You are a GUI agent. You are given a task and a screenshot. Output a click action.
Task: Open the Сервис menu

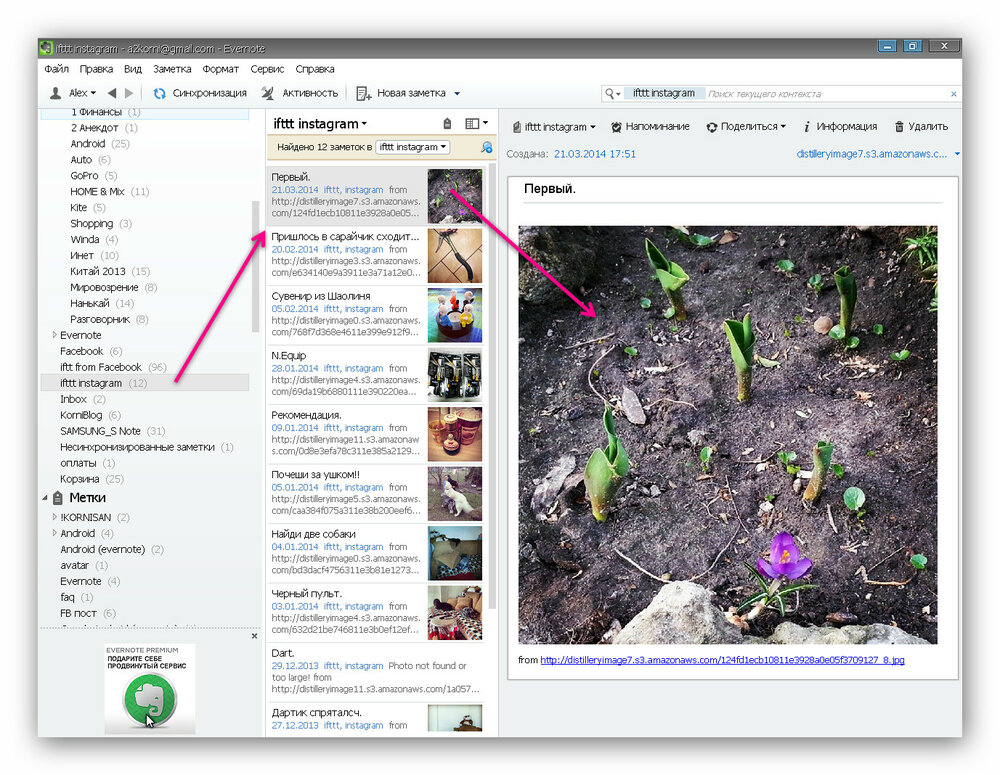click(x=267, y=69)
